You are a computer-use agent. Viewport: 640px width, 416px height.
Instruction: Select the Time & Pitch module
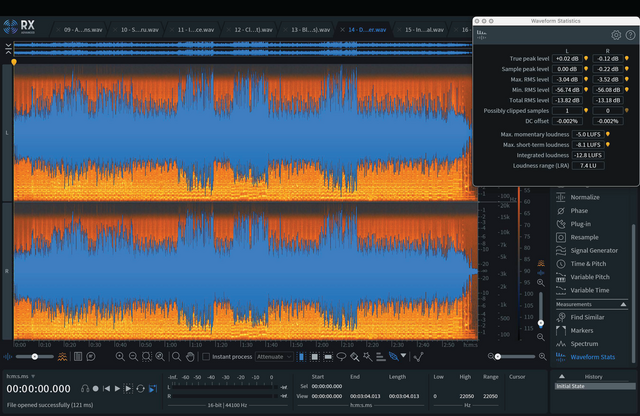589,263
